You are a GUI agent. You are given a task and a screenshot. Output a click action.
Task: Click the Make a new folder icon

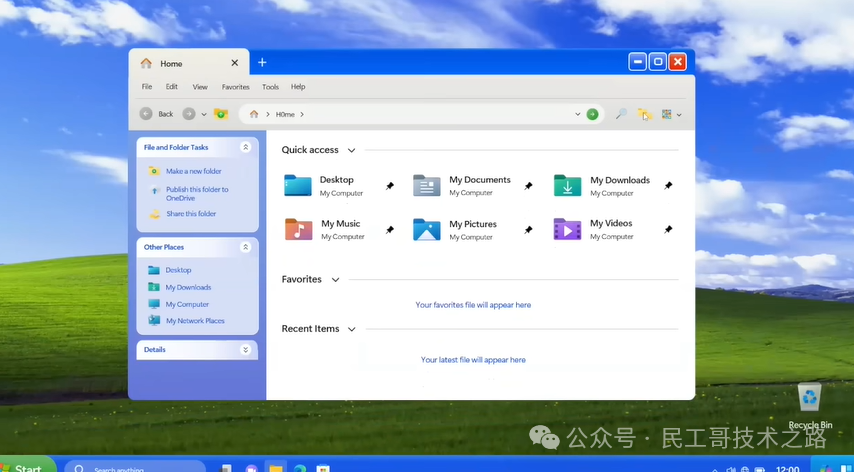click(x=154, y=171)
